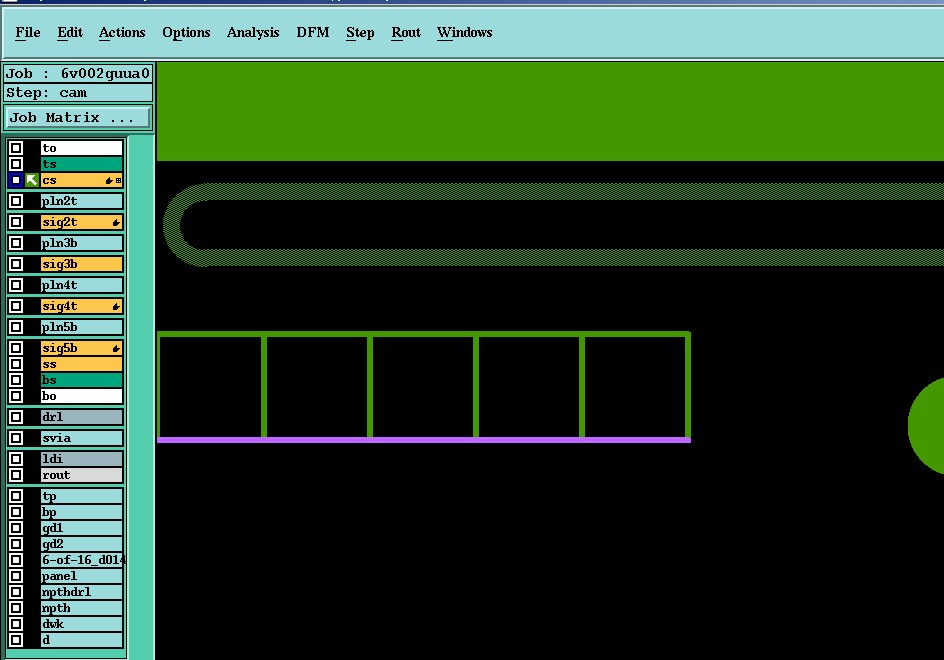Toggle display checkbox for layer cs

(x=16, y=180)
